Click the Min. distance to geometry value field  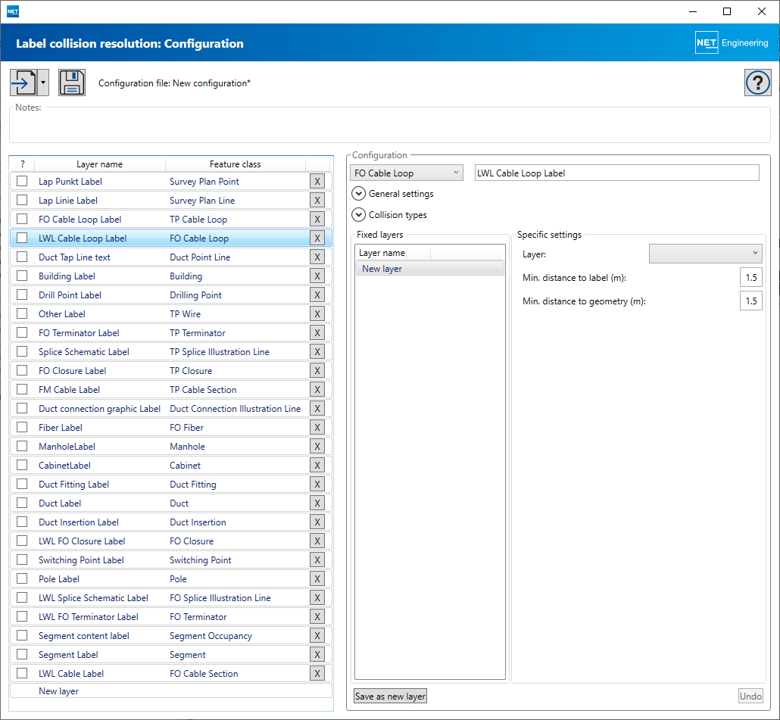(x=751, y=301)
